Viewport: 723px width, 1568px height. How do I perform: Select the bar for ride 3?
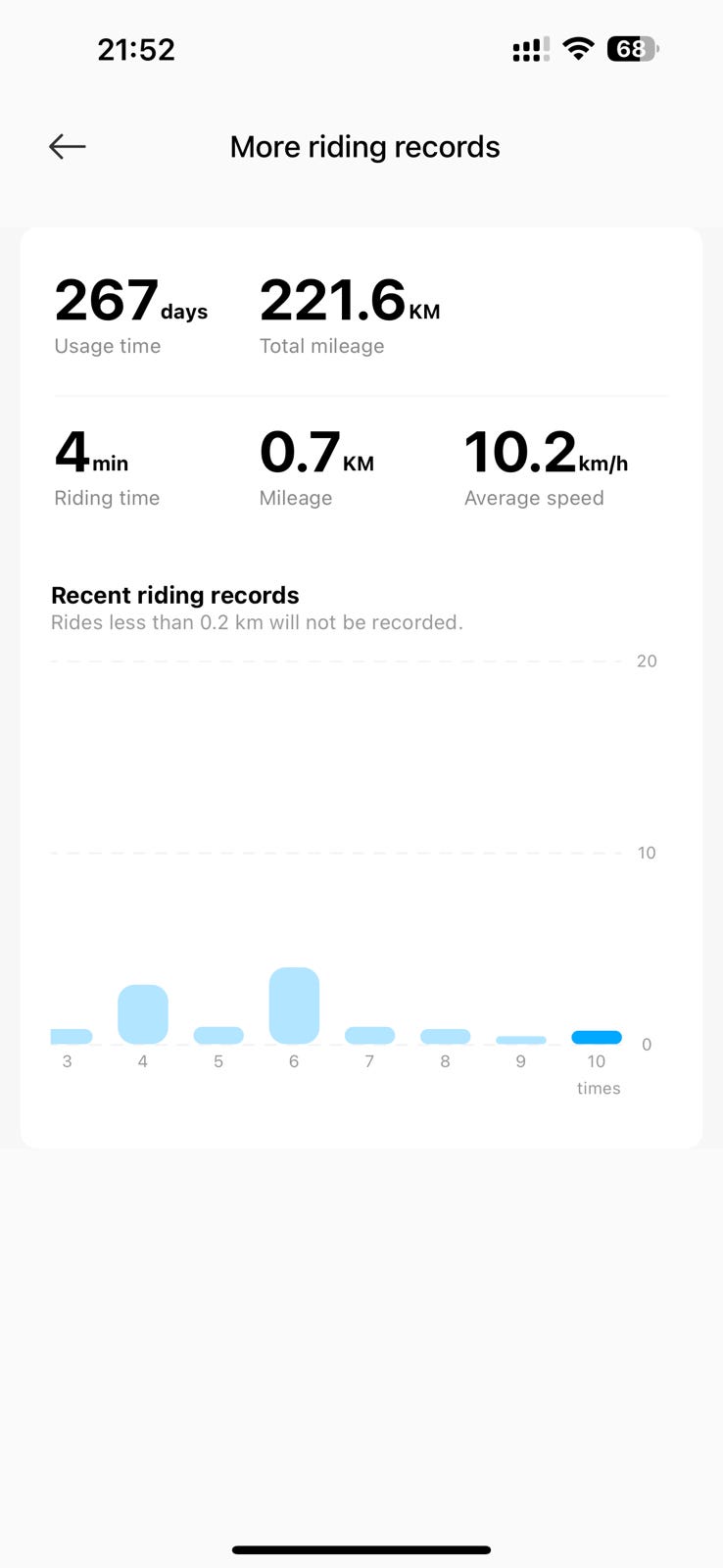pos(72,1036)
